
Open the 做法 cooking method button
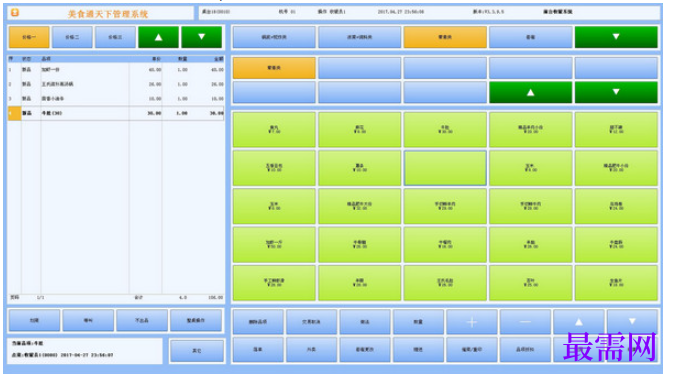(365, 322)
